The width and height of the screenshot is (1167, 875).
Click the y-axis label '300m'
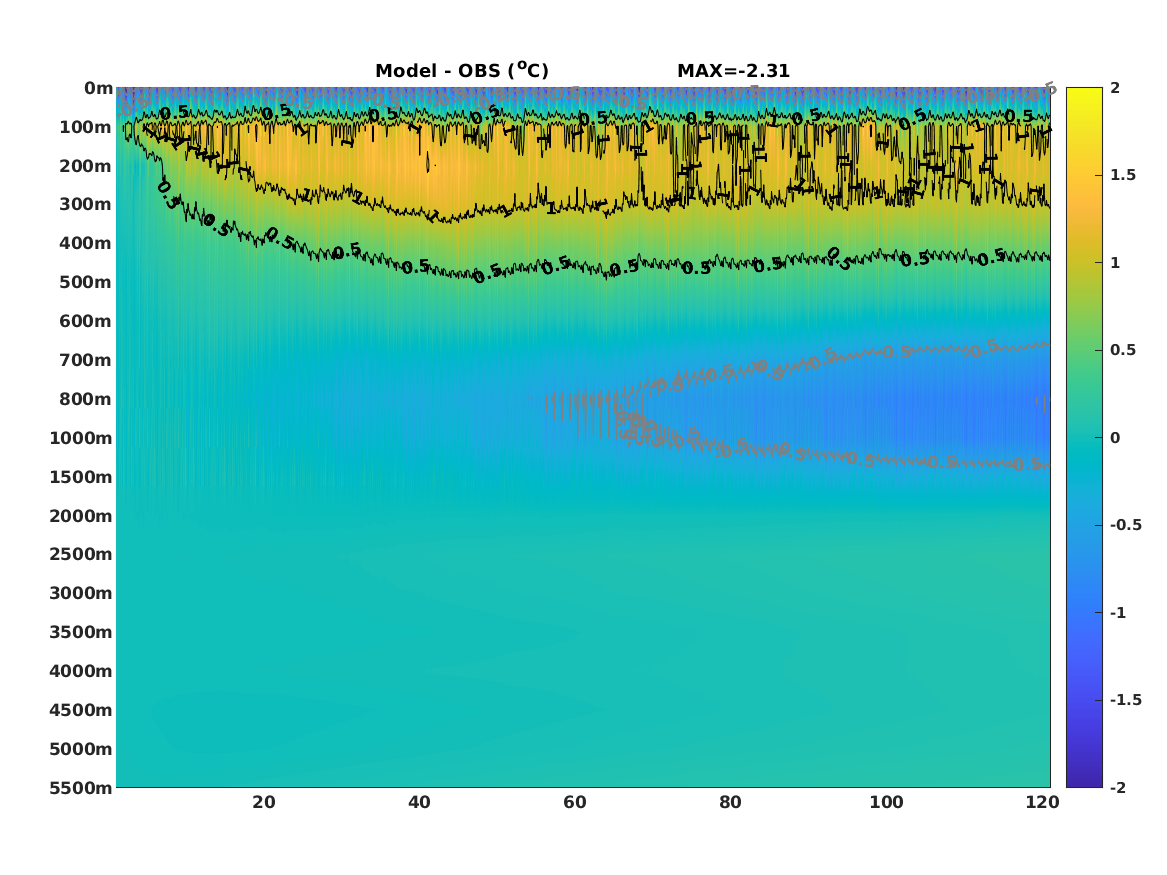[x=86, y=205]
